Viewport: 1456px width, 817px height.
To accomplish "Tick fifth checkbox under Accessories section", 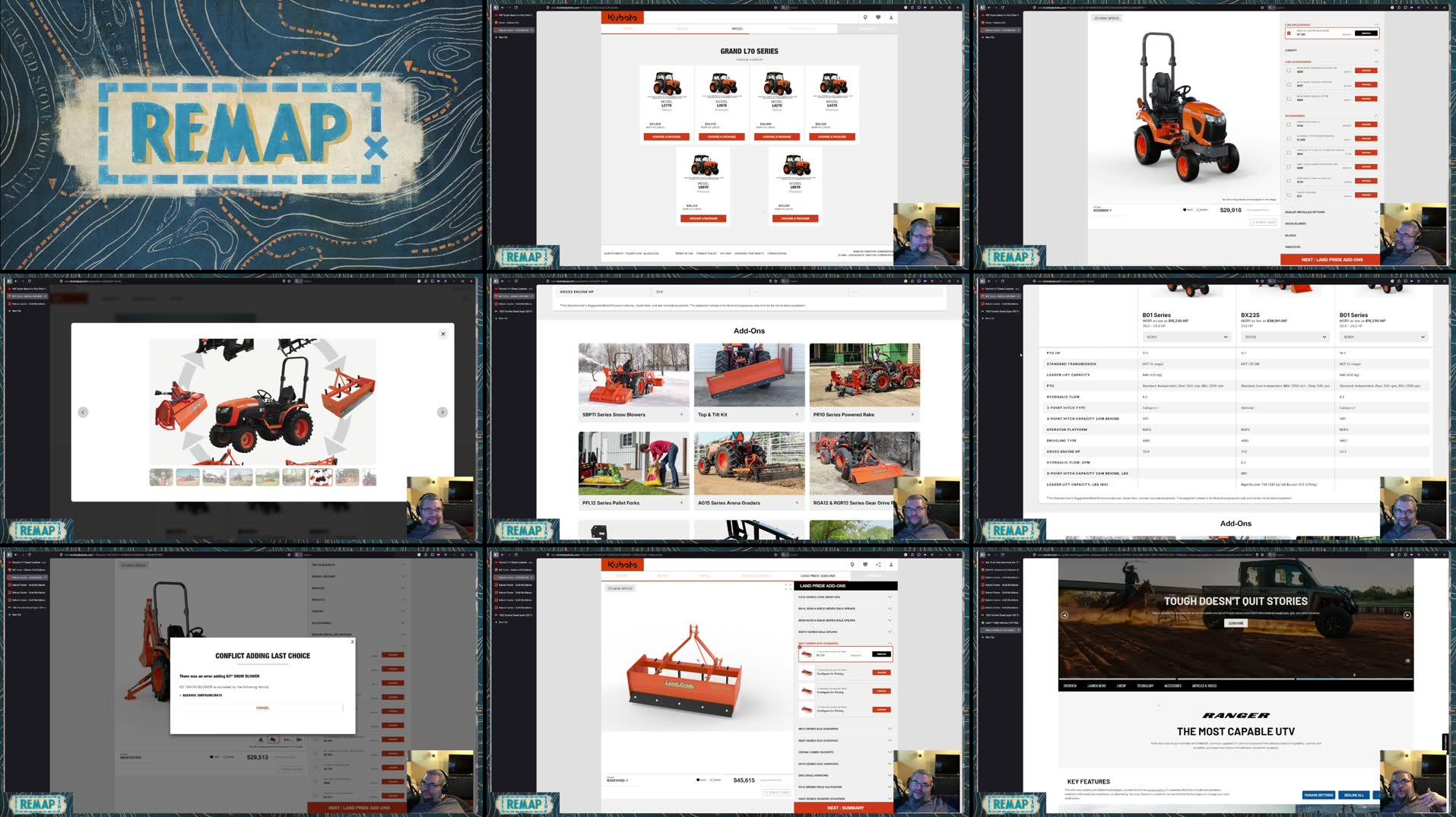I will pyautogui.click(x=1289, y=181).
